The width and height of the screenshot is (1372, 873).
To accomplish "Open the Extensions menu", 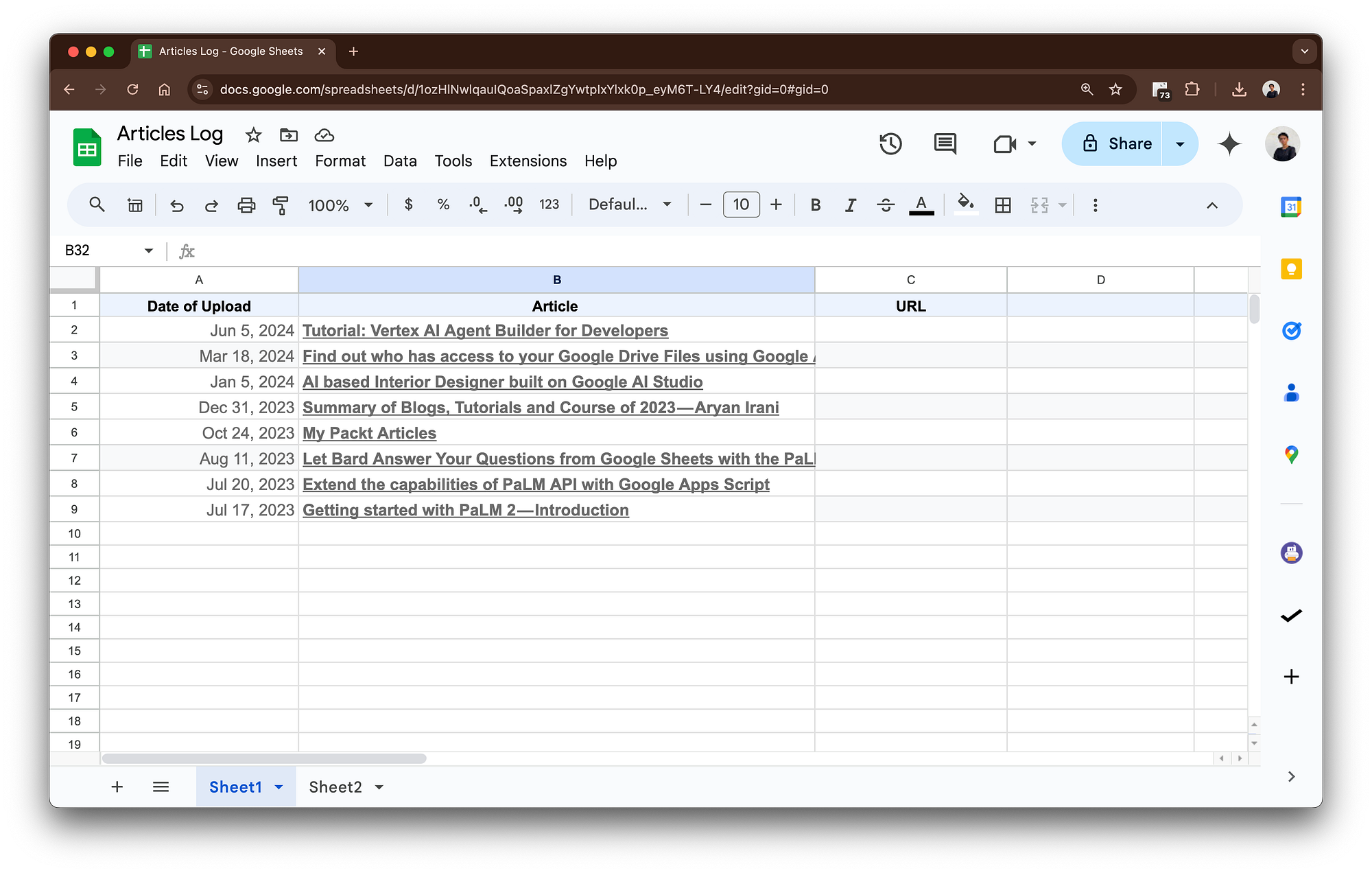I will (527, 161).
